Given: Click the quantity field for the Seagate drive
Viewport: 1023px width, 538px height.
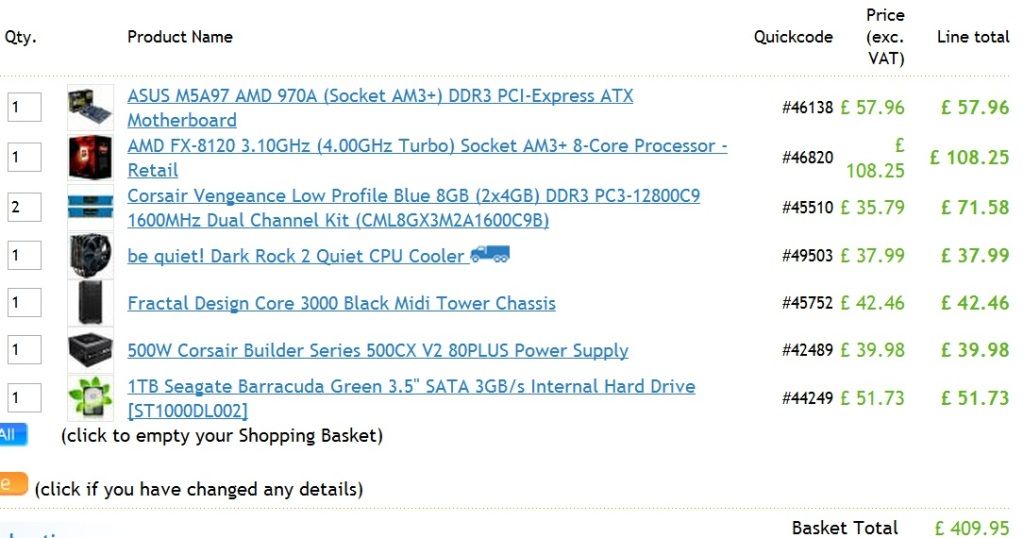Looking at the screenshot, I should (24, 398).
